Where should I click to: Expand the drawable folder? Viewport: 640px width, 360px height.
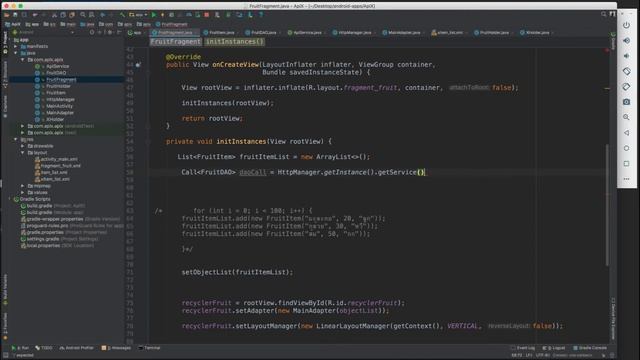(x=23, y=146)
